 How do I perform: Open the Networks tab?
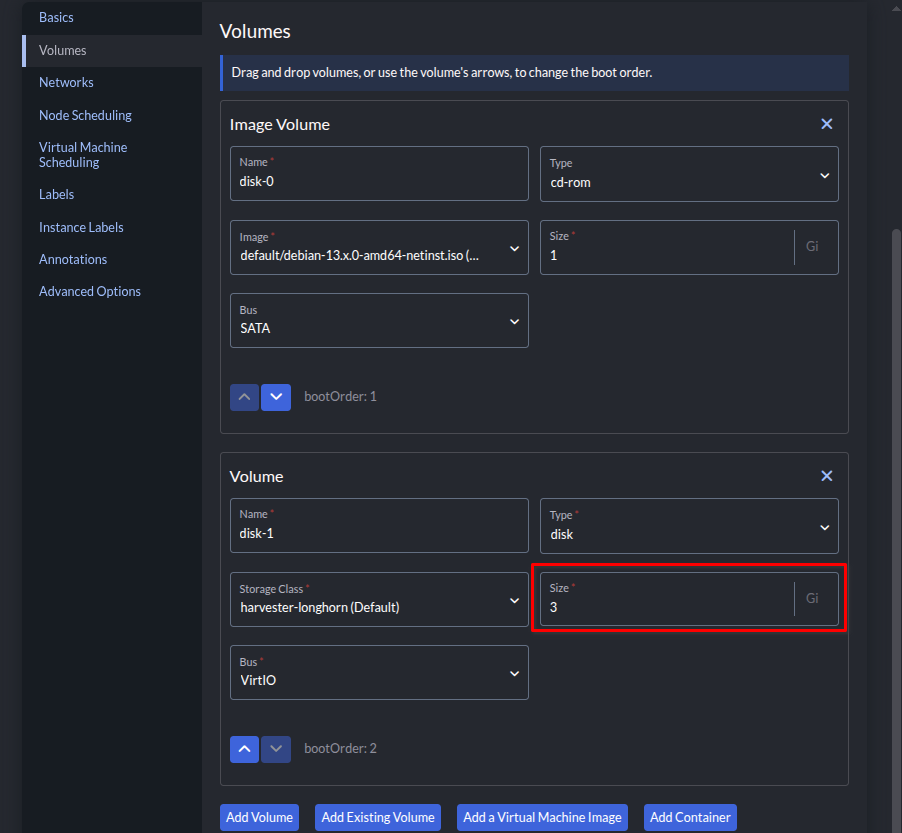coord(66,82)
